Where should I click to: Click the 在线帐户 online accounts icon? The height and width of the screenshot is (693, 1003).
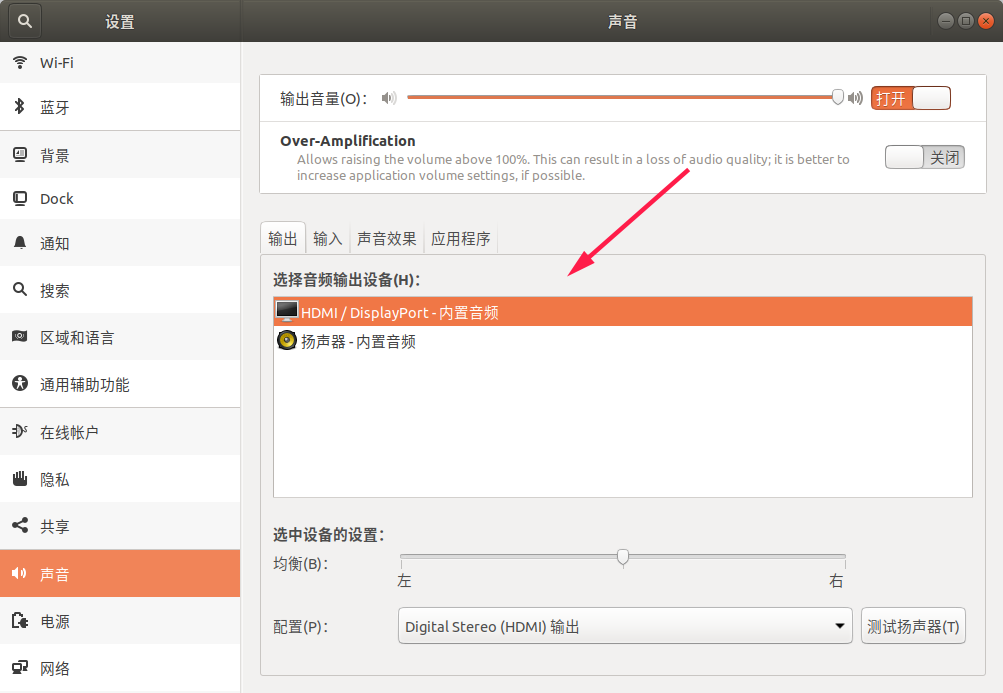click(x=20, y=431)
